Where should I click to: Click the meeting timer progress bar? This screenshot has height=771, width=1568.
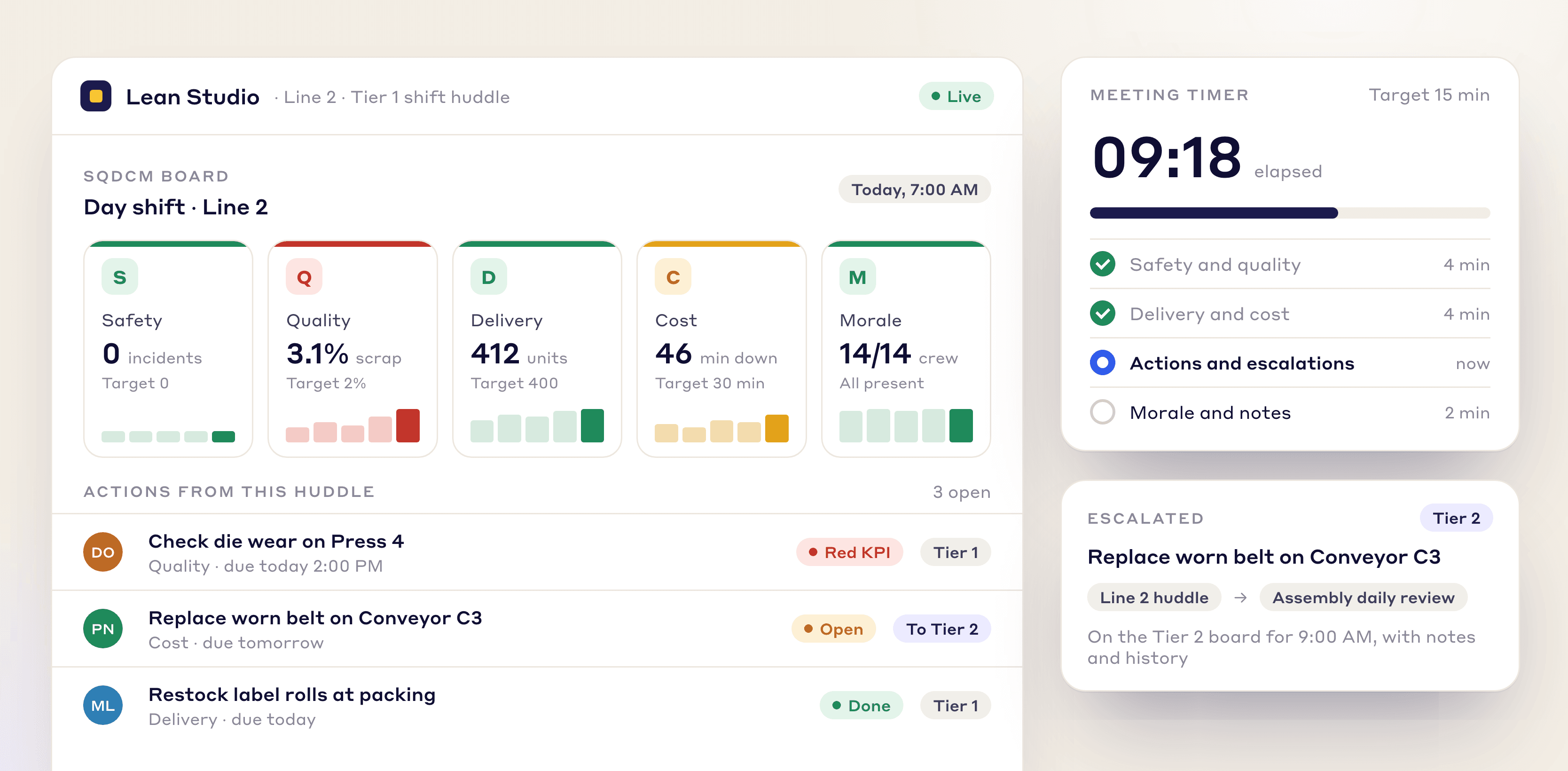pyautogui.click(x=1290, y=213)
